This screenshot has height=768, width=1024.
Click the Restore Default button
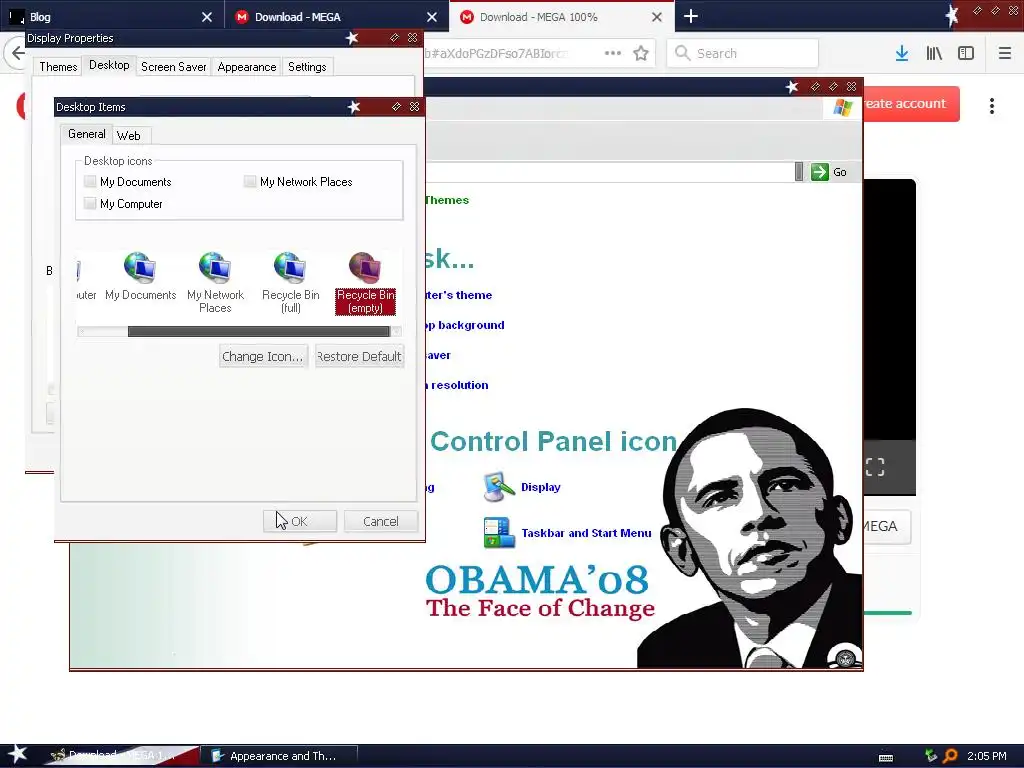click(359, 357)
